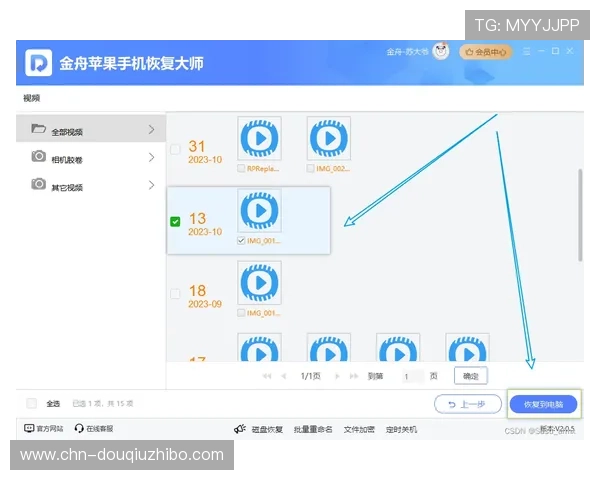Image resolution: width=600 pixels, height=480 pixels.
Task: Open the 会员中心 member center button
Action: click(x=486, y=52)
